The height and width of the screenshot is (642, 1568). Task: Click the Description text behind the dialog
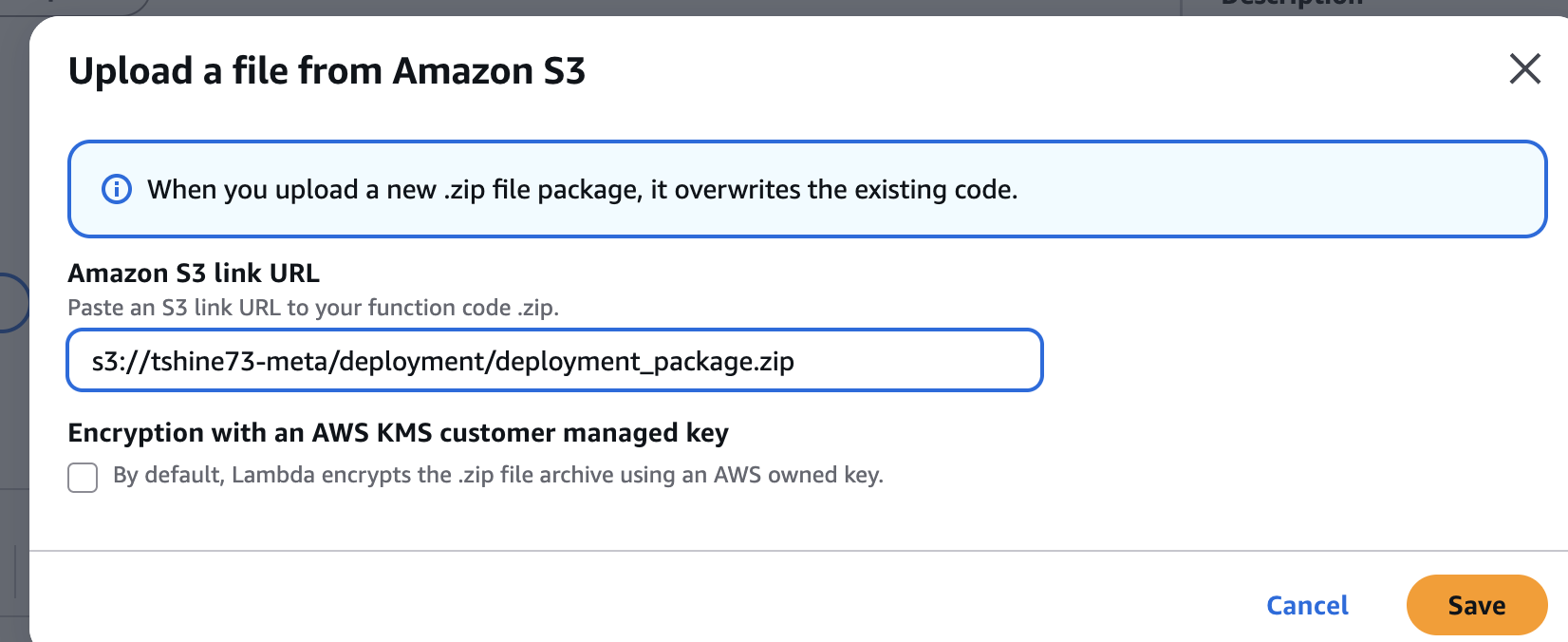[1291, 4]
